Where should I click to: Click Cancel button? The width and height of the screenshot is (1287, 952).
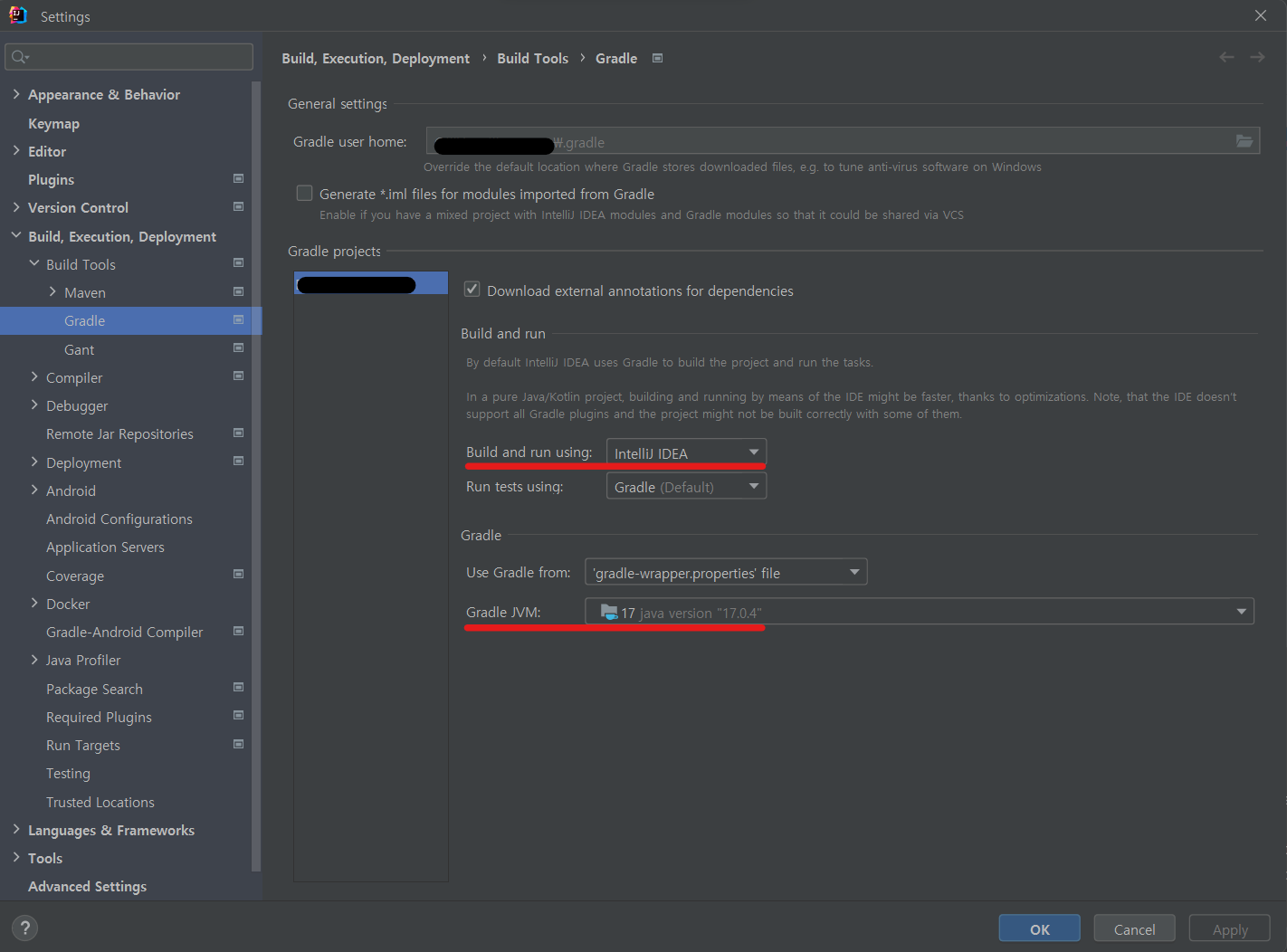pyautogui.click(x=1134, y=928)
